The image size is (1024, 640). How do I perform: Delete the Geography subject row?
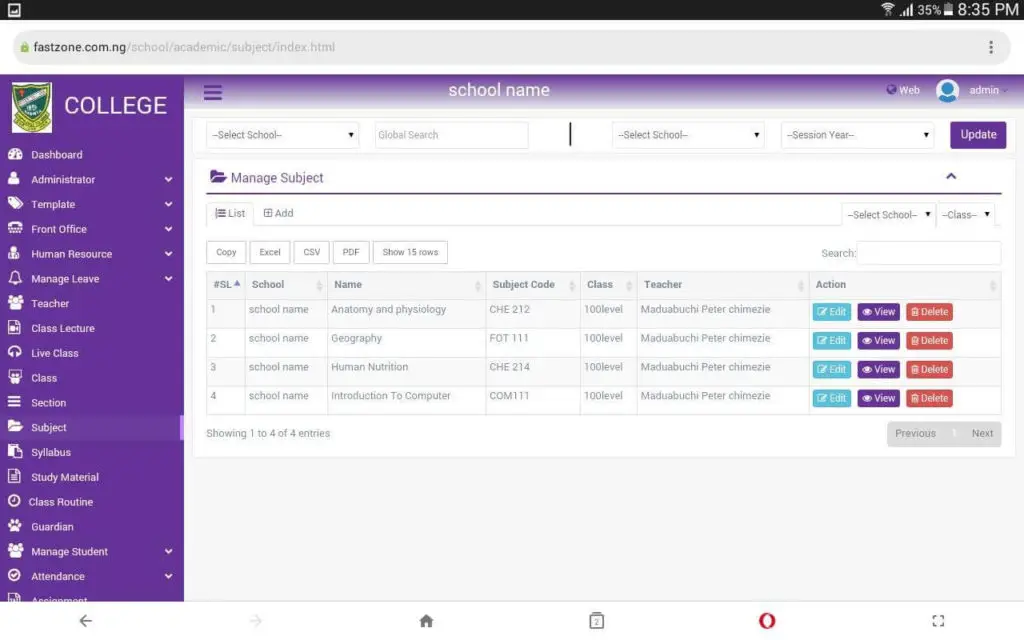coord(929,340)
